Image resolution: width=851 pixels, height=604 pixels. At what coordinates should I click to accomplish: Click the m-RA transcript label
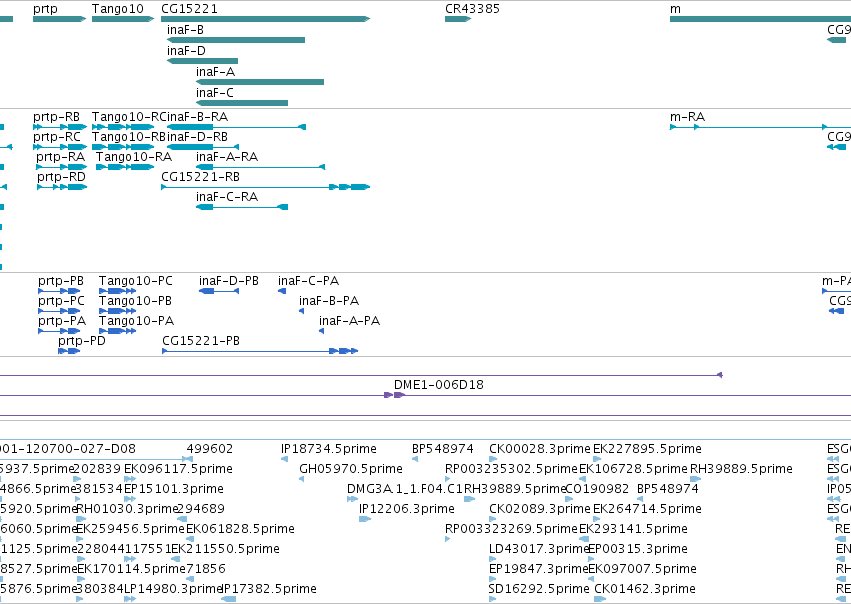(x=688, y=117)
